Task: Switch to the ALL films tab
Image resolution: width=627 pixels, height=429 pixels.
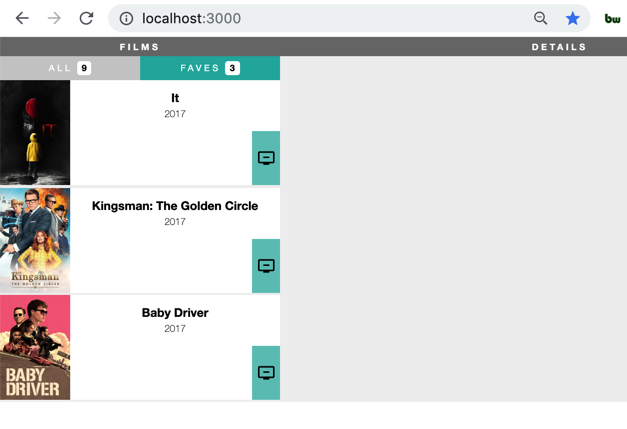Action: [70, 68]
